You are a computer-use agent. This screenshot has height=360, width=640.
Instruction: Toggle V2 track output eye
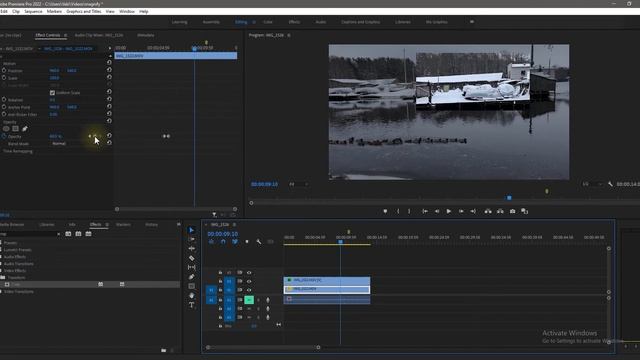(x=249, y=281)
